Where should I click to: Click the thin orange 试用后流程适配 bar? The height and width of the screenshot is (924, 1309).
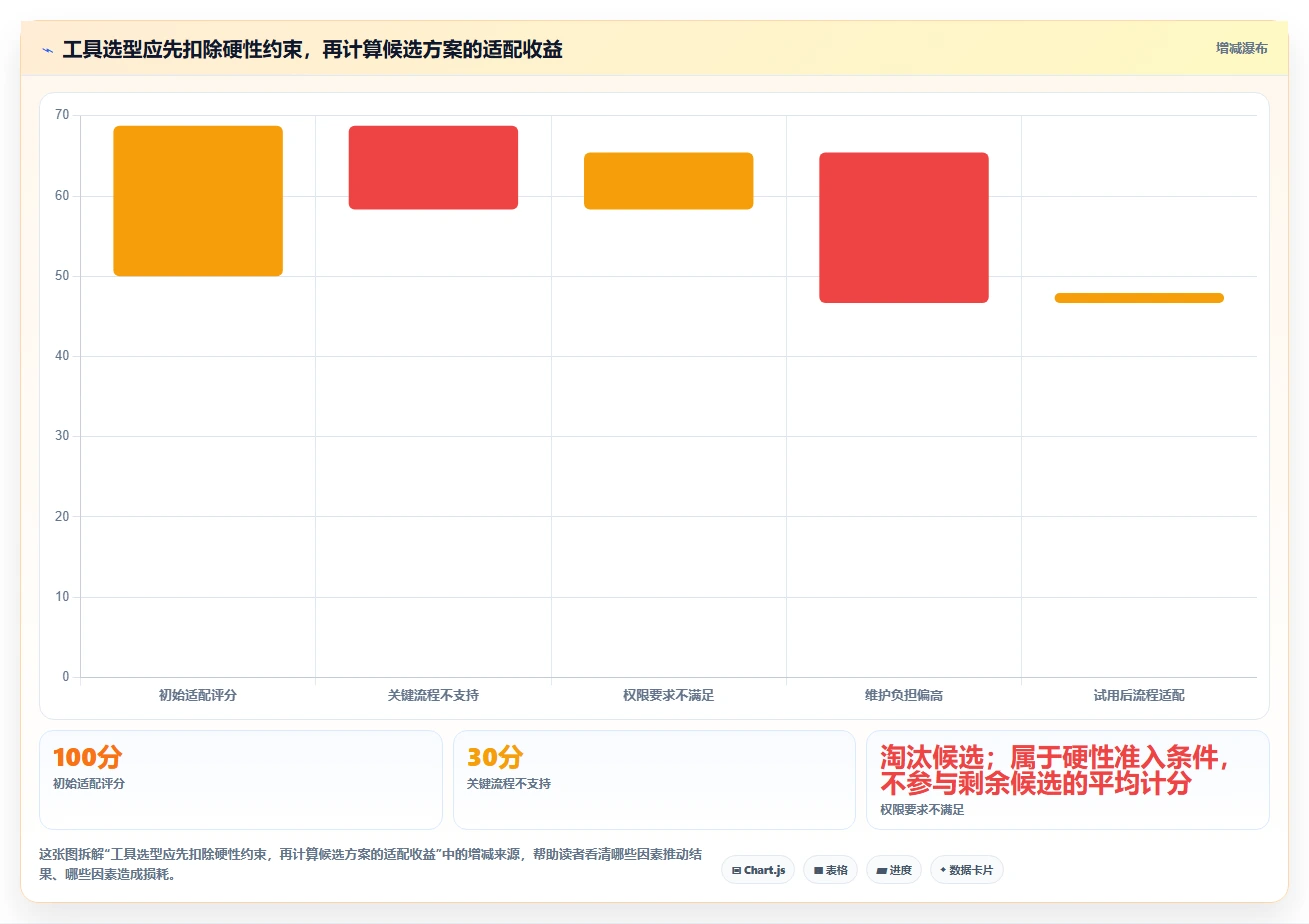pos(1139,298)
